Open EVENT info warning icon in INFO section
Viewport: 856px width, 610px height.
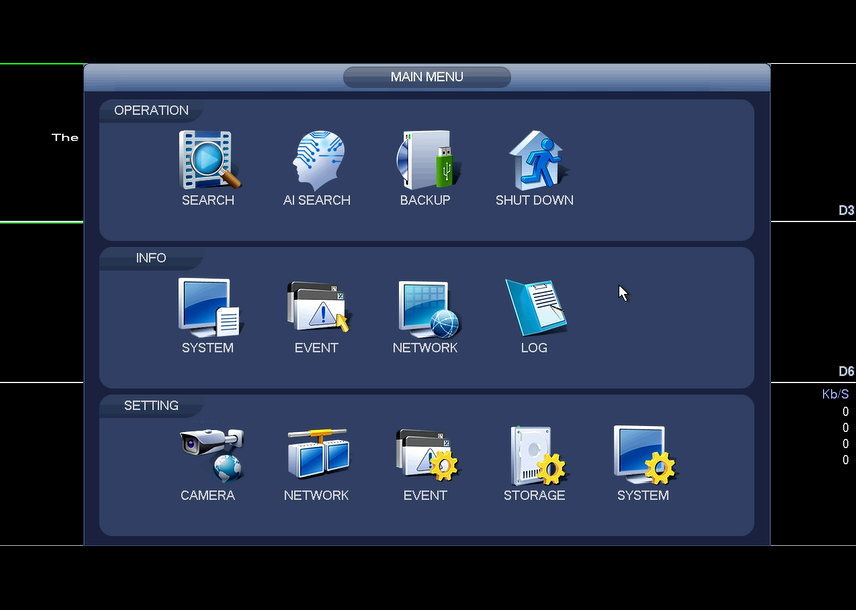tap(318, 307)
